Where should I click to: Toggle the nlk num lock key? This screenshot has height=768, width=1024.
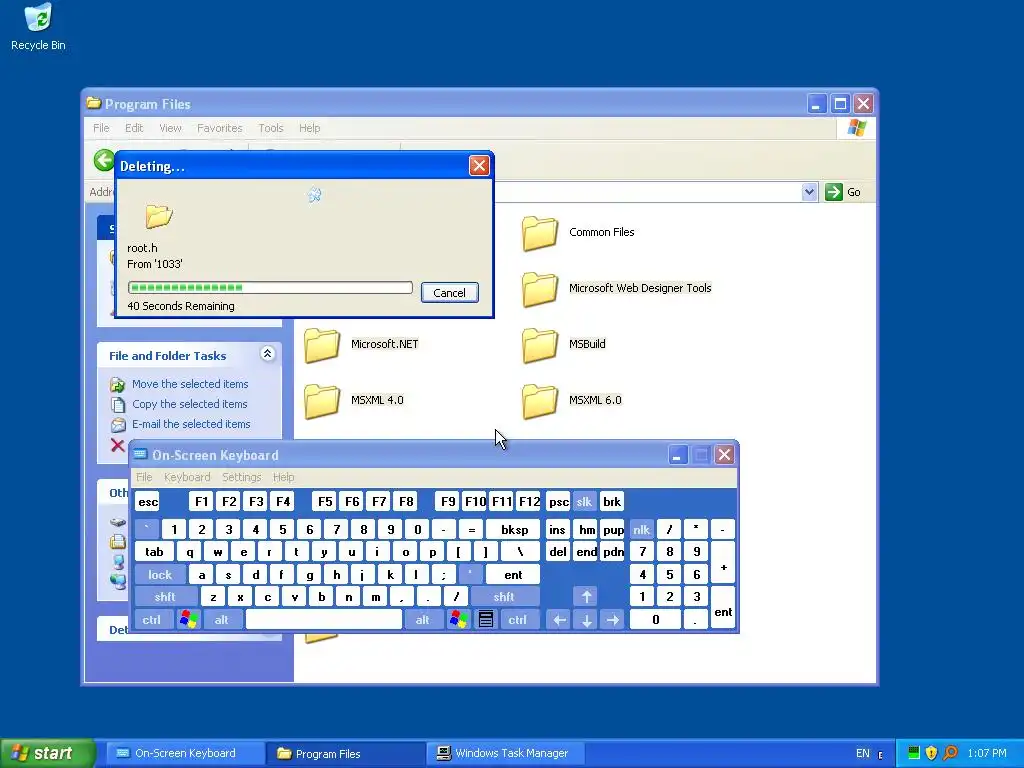tap(641, 530)
